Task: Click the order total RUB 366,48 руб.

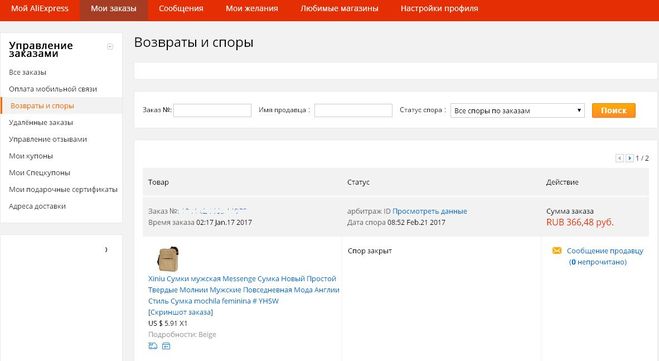Action: [580, 222]
